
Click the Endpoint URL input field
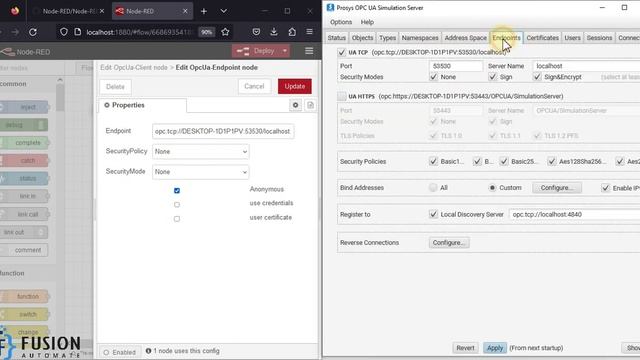click(x=223, y=131)
